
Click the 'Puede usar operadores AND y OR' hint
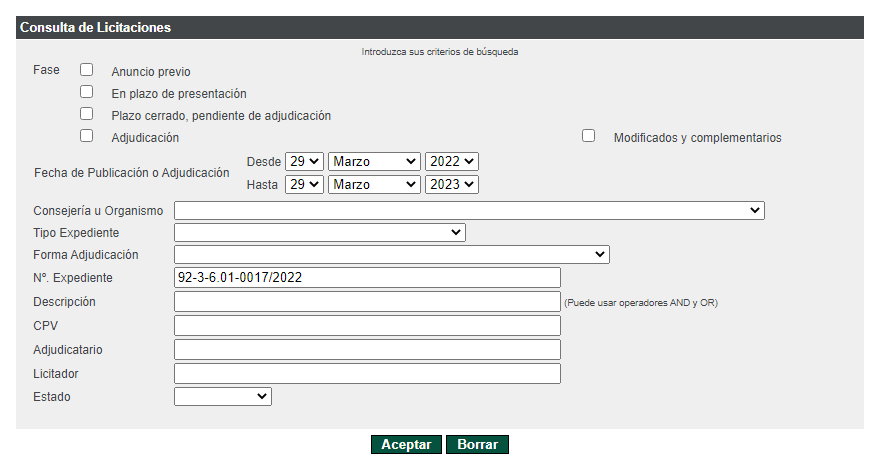click(x=641, y=303)
